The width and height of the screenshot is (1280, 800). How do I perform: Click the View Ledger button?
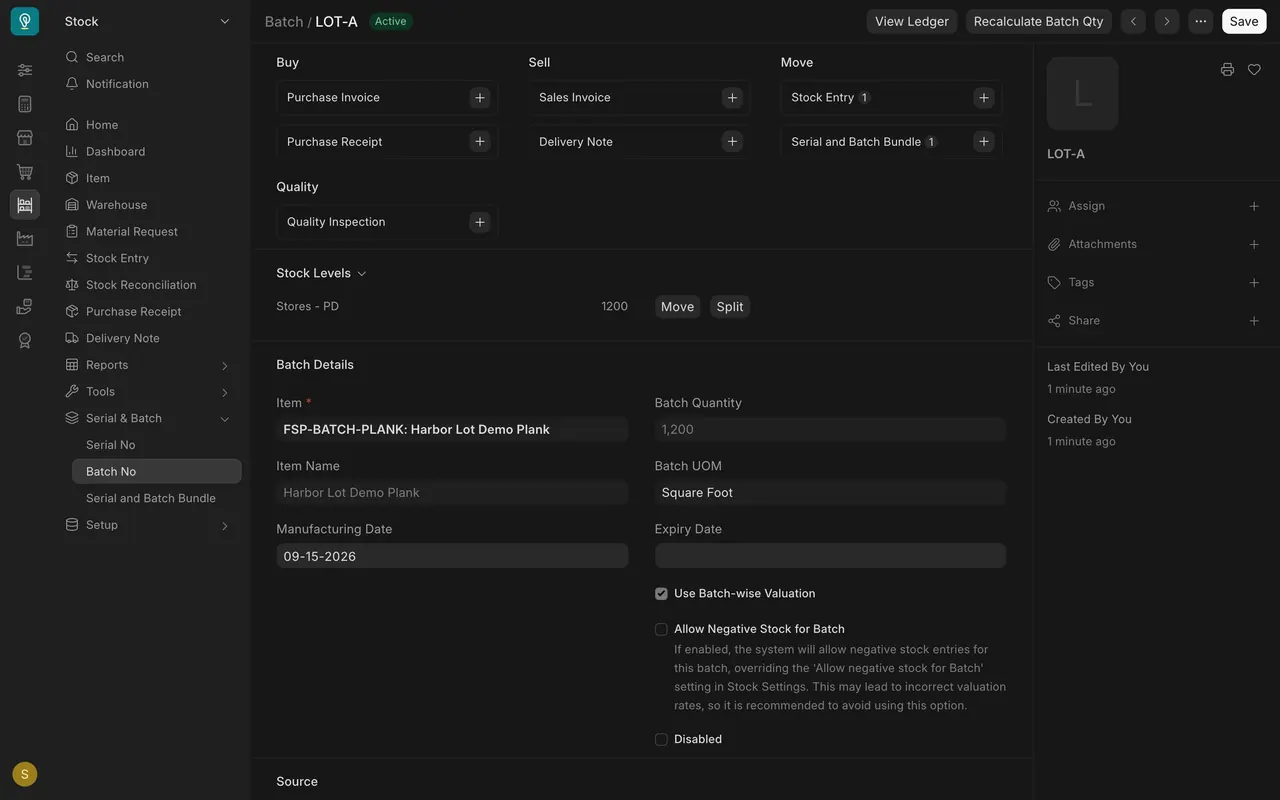pos(912,21)
